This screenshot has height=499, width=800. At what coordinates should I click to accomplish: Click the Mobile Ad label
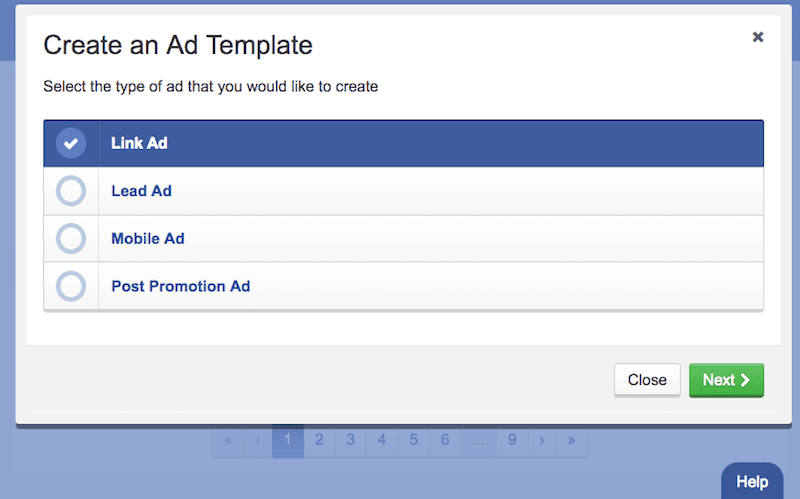pos(148,239)
